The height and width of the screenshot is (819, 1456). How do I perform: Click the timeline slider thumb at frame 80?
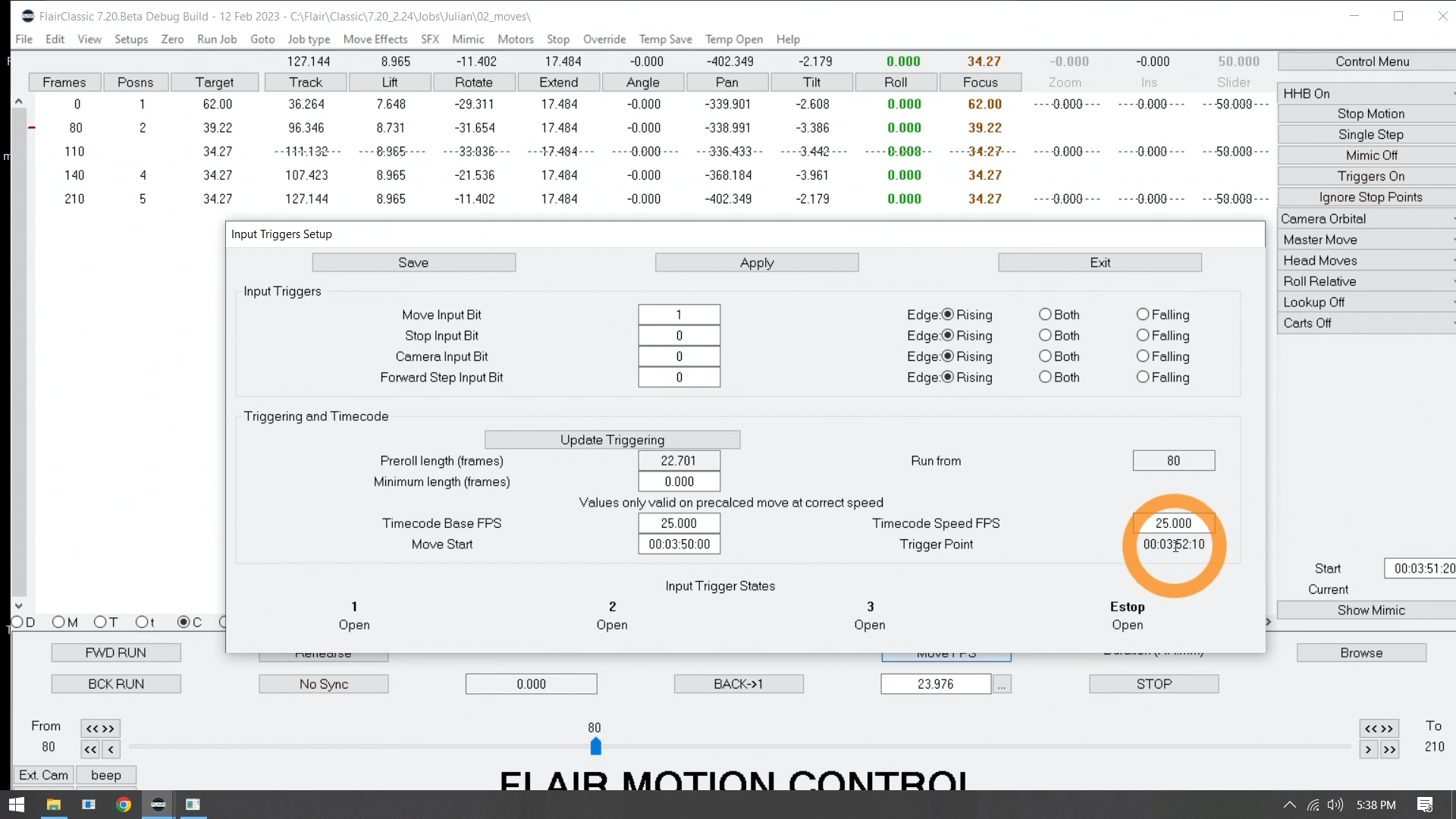[596, 747]
